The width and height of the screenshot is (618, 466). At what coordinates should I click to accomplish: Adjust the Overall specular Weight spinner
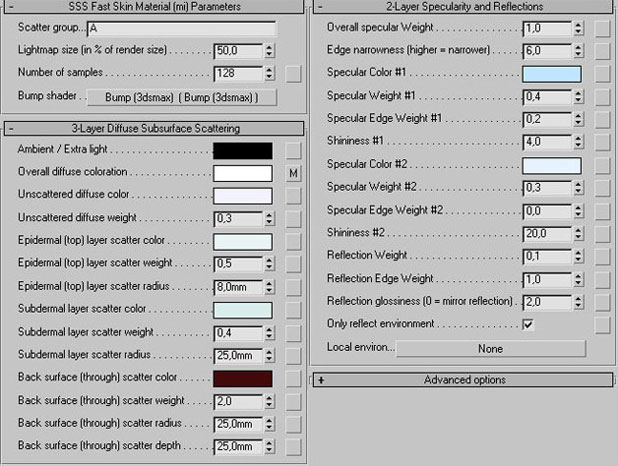(x=578, y=28)
